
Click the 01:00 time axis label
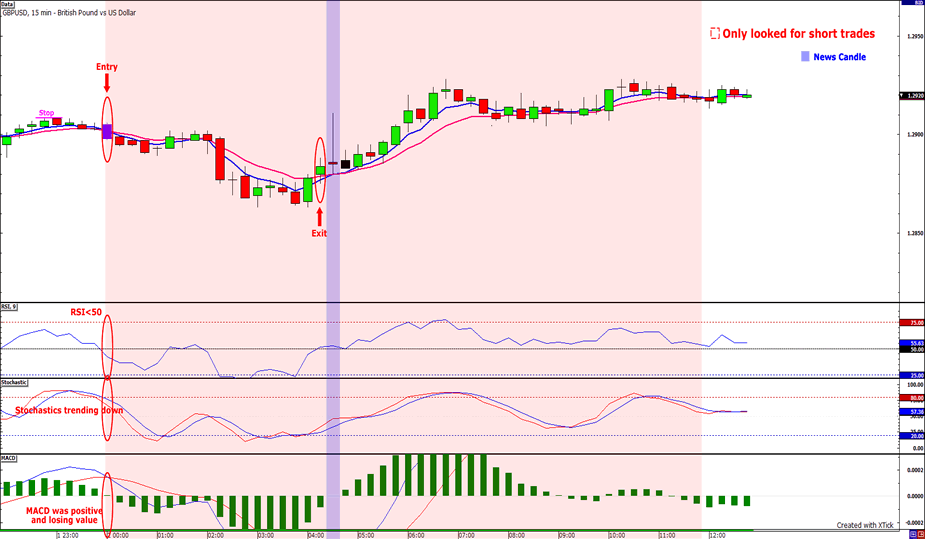[165, 535]
